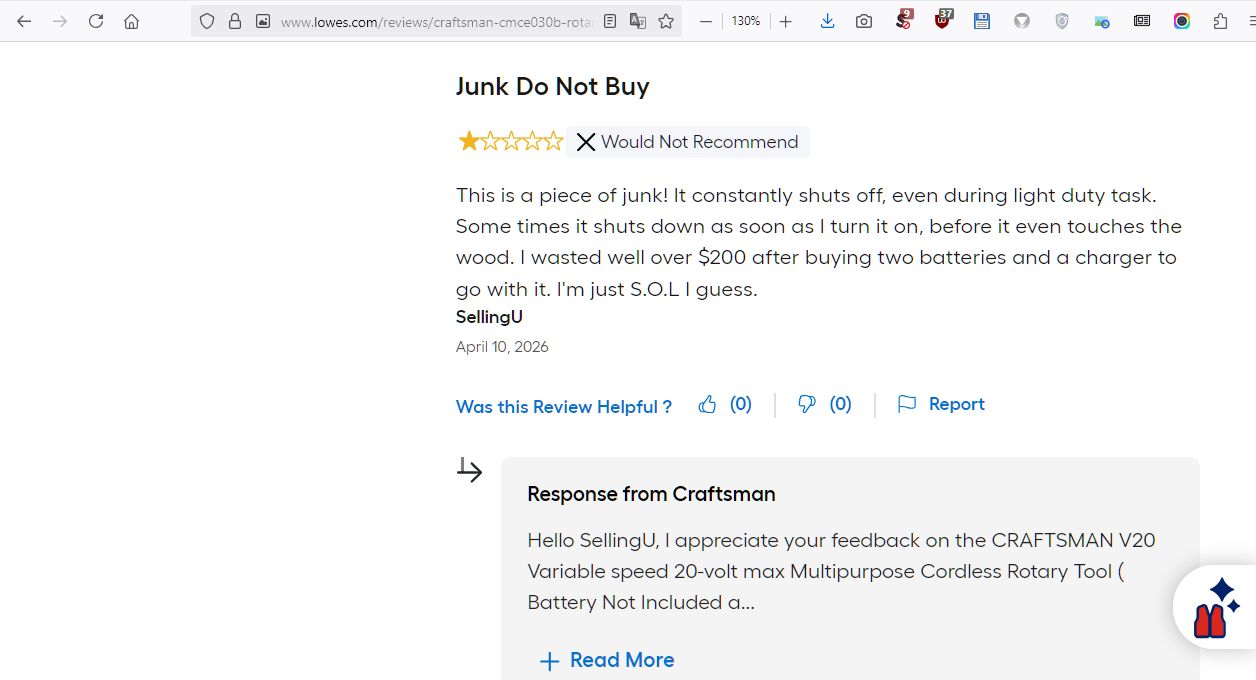Click the newspaper reader extension icon
This screenshot has height=680, width=1256.
(x=1142, y=21)
